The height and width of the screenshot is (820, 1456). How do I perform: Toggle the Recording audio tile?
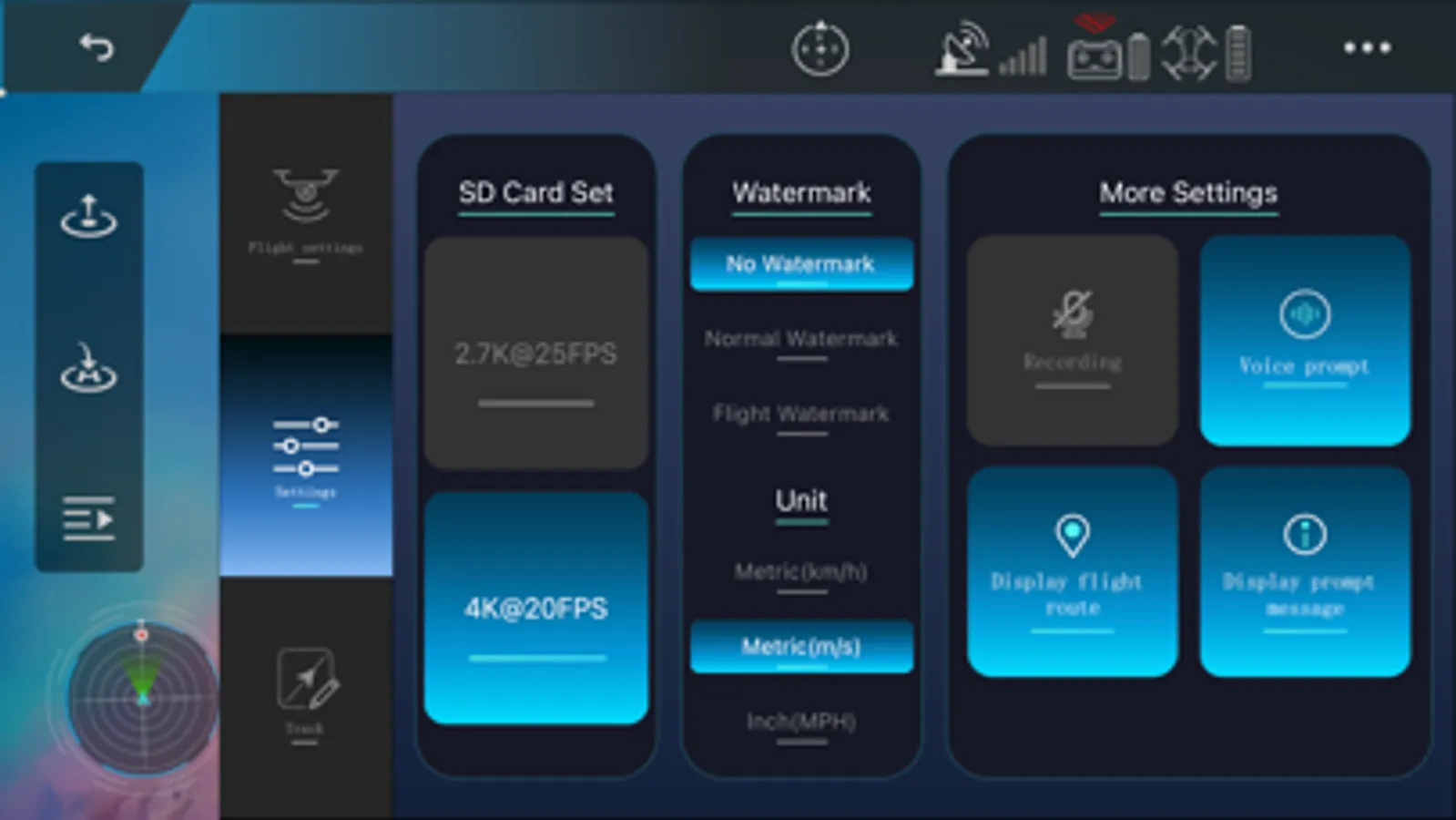[1072, 340]
